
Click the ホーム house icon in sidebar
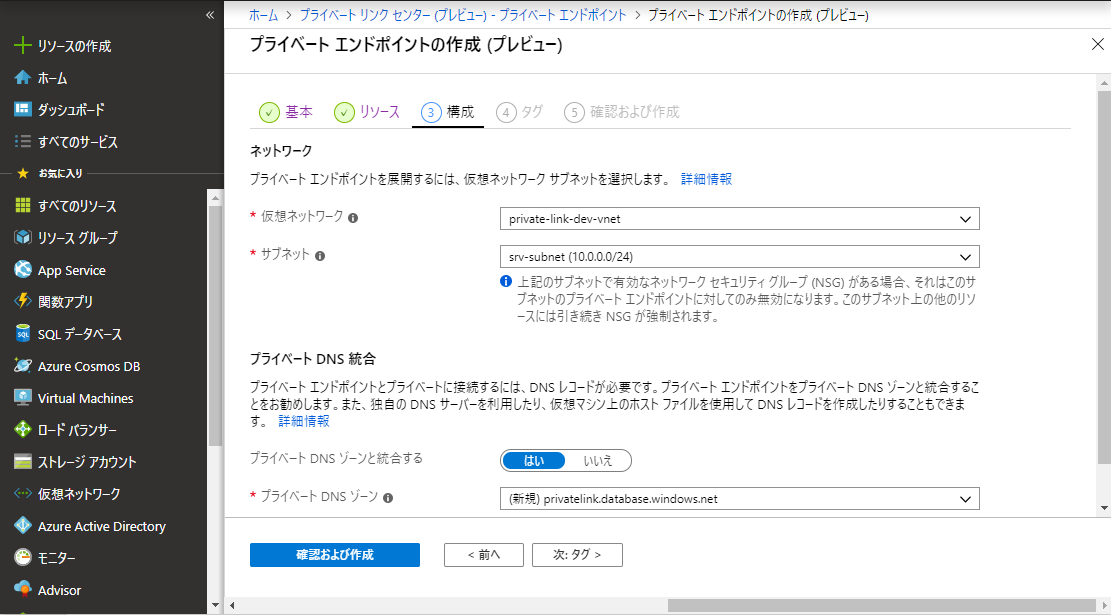[23, 78]
